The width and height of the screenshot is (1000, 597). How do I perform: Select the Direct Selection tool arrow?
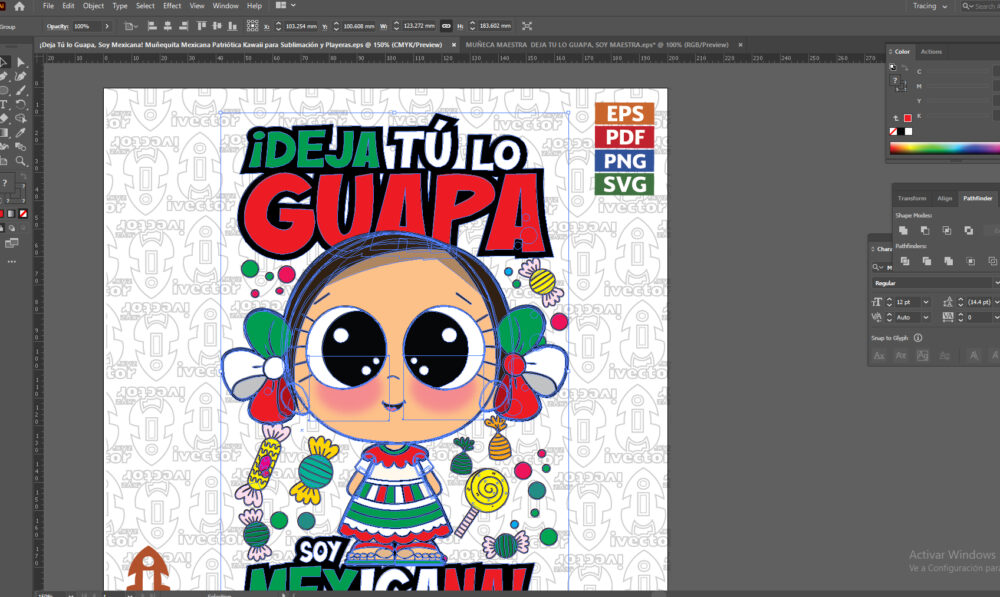tap(21, 62)
